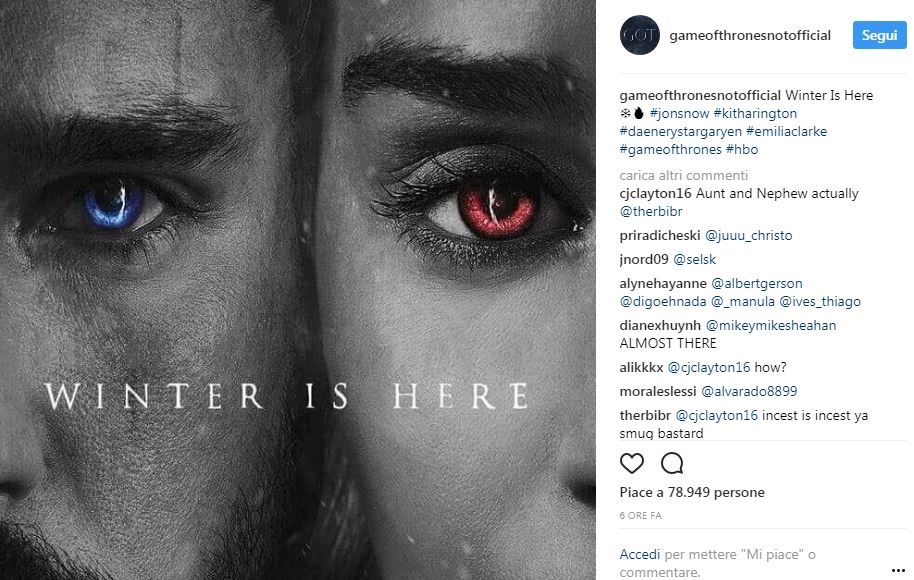Expand older comments via carica altri commenti
The height and width of the screenshot is (580, 914).
[x=683, y=175]
